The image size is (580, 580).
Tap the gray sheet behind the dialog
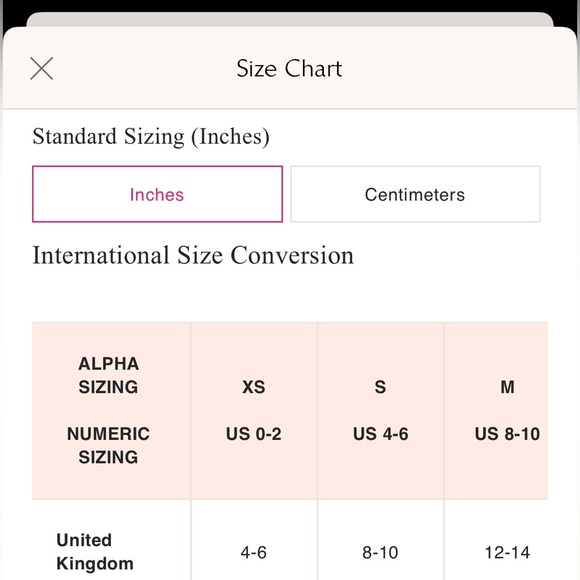pos(290,19)
